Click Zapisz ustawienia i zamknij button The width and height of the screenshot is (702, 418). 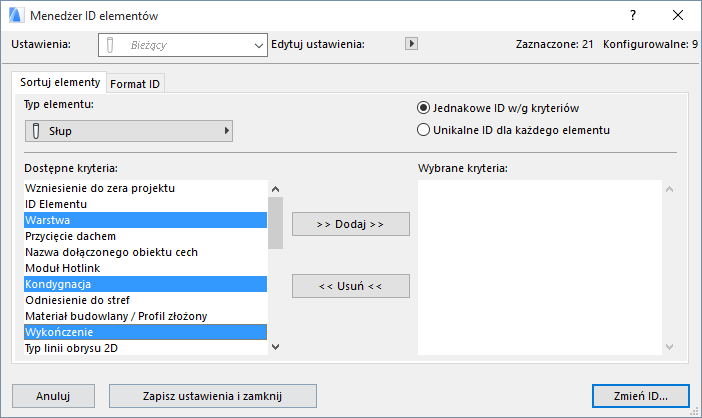click(x=213, y=395)
